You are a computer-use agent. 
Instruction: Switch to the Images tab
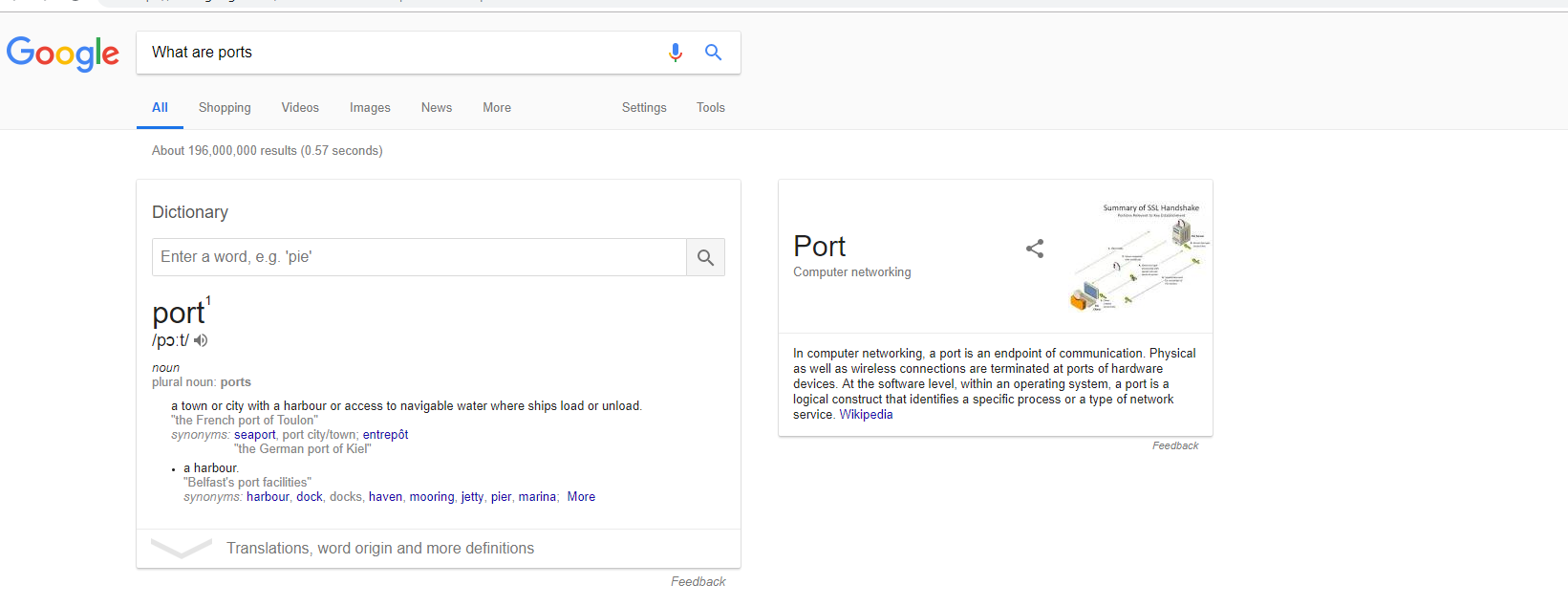coord(370,108)
